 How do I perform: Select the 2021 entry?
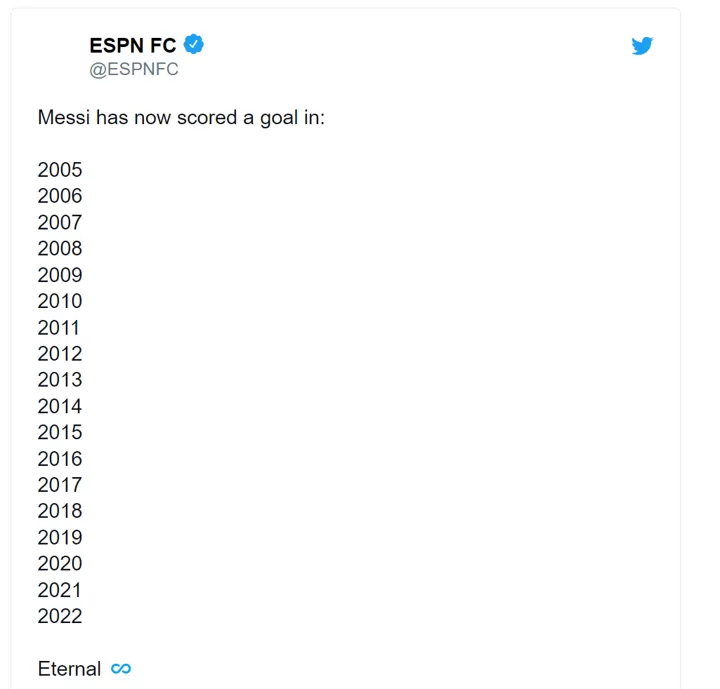[x=60, y=590]
